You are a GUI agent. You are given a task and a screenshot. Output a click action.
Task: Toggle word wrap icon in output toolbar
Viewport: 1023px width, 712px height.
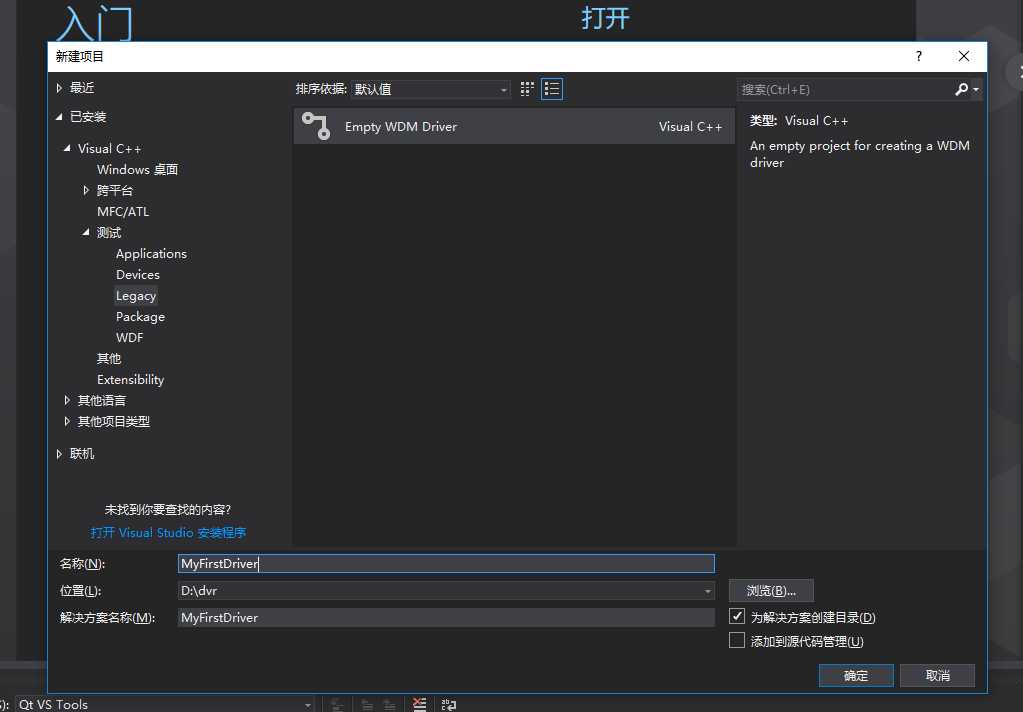[x=449, y=705]
